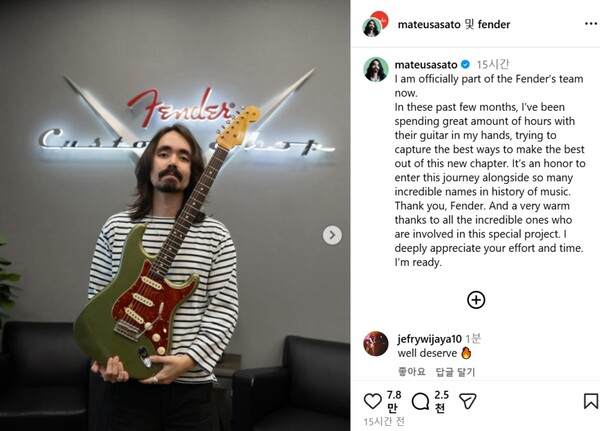This screenshot has width=600, height=431.
Task: Click the blue verified badge
Action: 465,65
